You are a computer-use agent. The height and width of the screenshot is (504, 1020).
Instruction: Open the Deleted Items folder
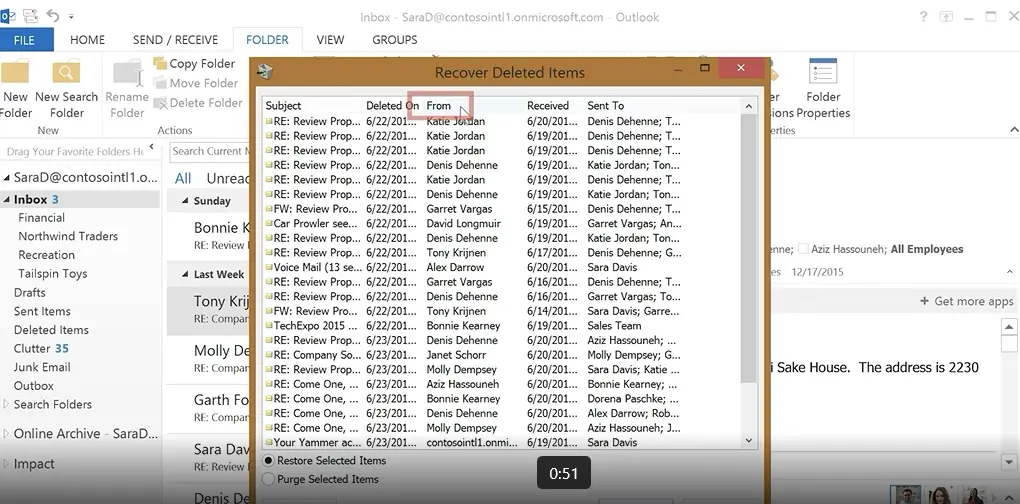(x=51, y=330)
